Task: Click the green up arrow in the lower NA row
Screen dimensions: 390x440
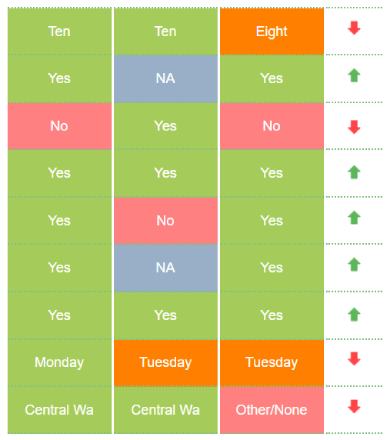Action: 354,265
